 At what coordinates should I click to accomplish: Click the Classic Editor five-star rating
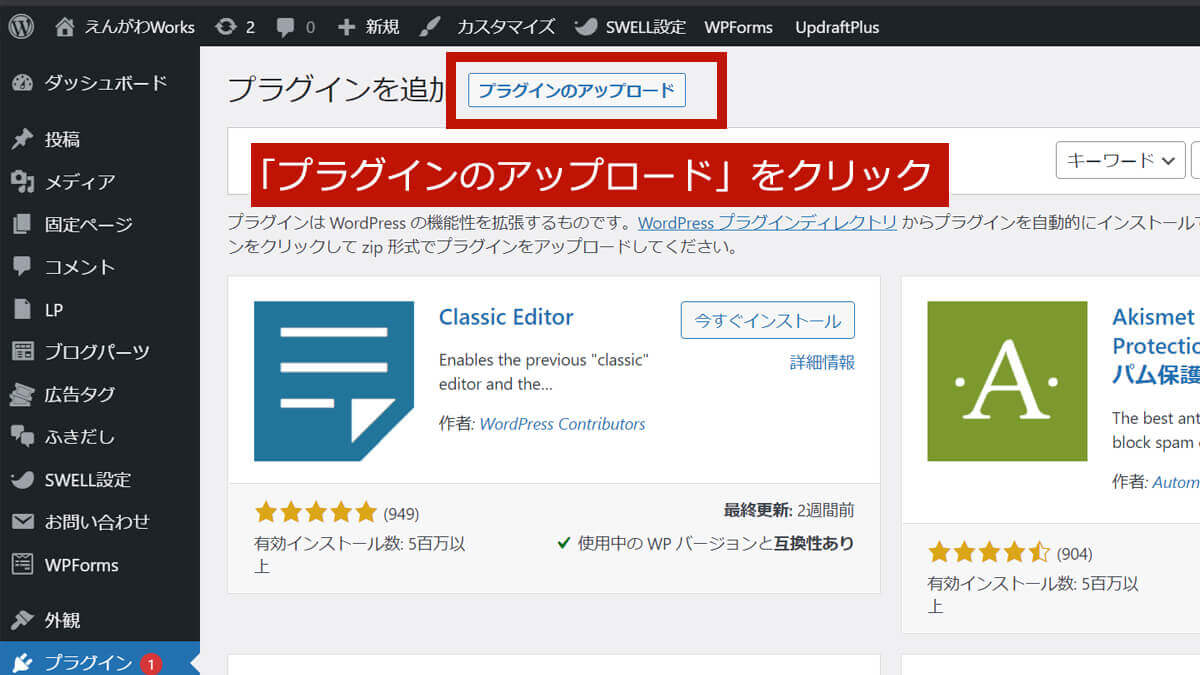(x=316, y=513)
